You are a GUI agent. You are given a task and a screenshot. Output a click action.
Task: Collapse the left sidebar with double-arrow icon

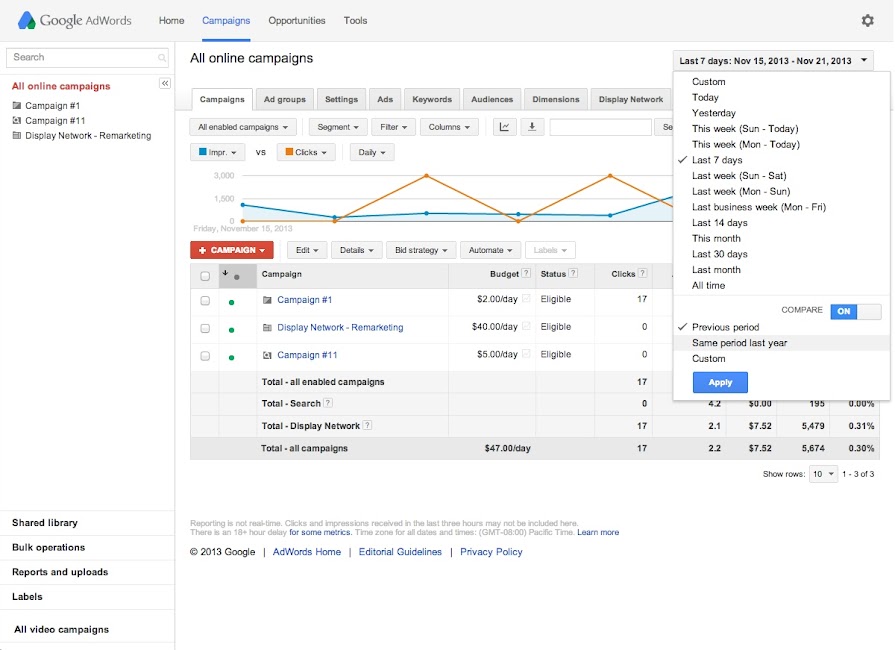click(x=165, y=83)
